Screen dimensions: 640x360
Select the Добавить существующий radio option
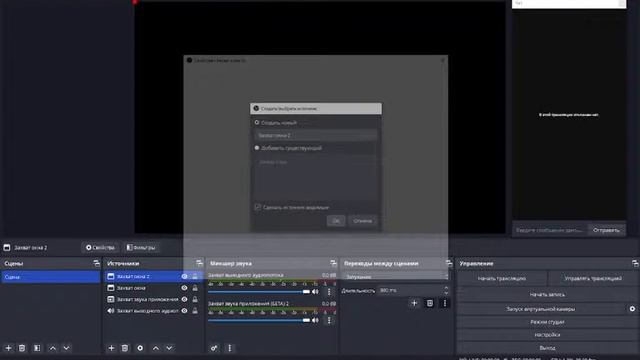coord(257,148)
